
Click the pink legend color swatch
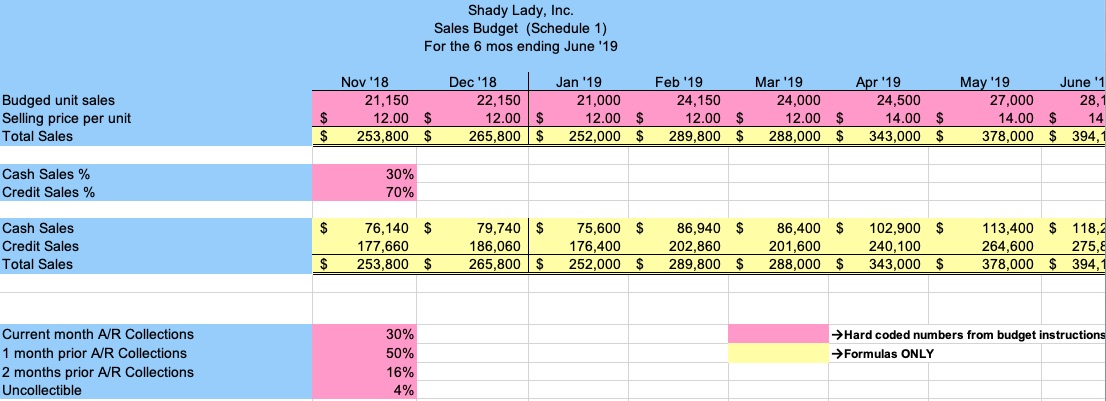[x=778, y=334]
